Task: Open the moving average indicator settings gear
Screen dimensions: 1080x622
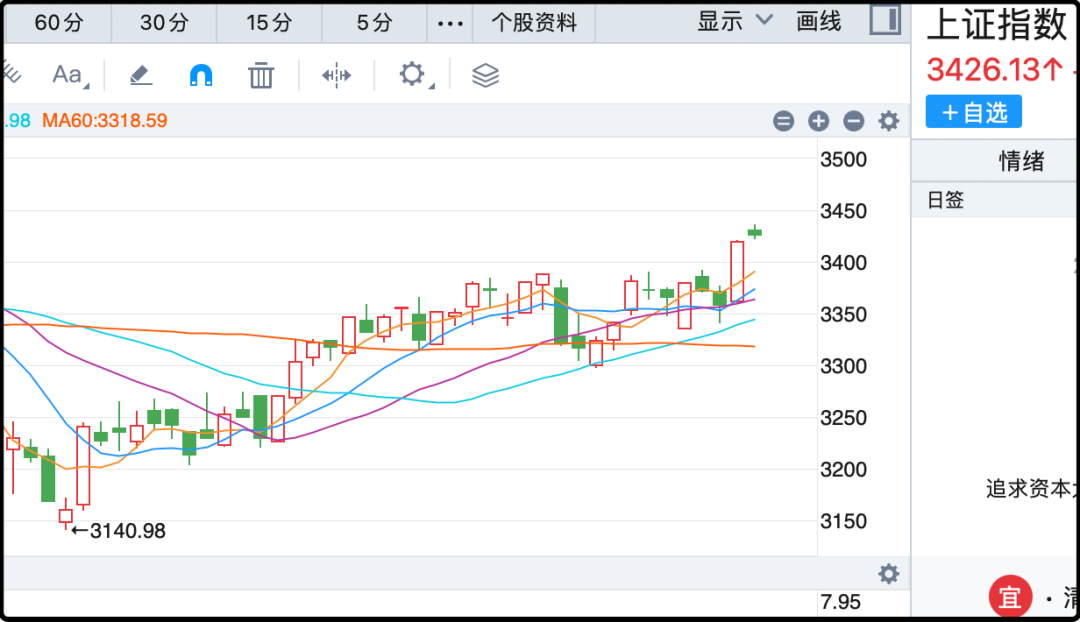Action: tap(888, 121)
